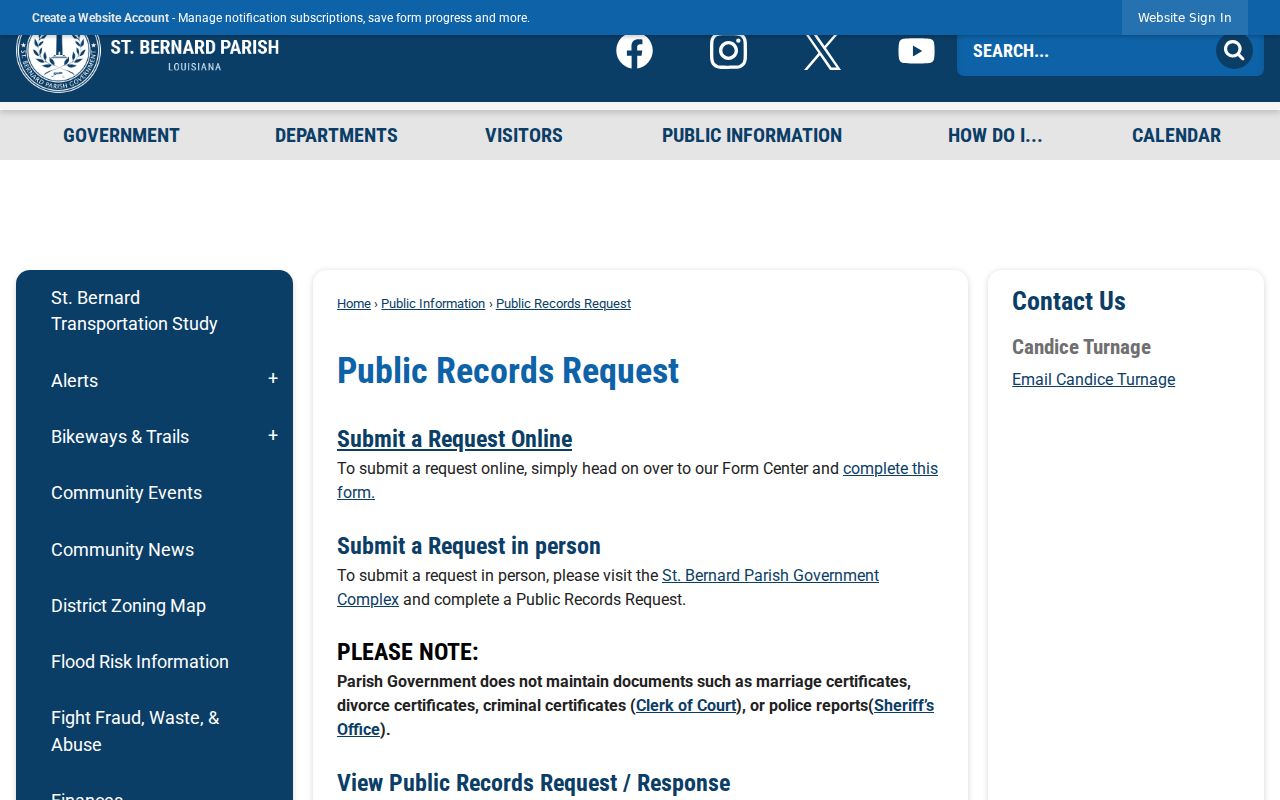
Task: Open the Instagram icon link
Action: coord(728,51)
